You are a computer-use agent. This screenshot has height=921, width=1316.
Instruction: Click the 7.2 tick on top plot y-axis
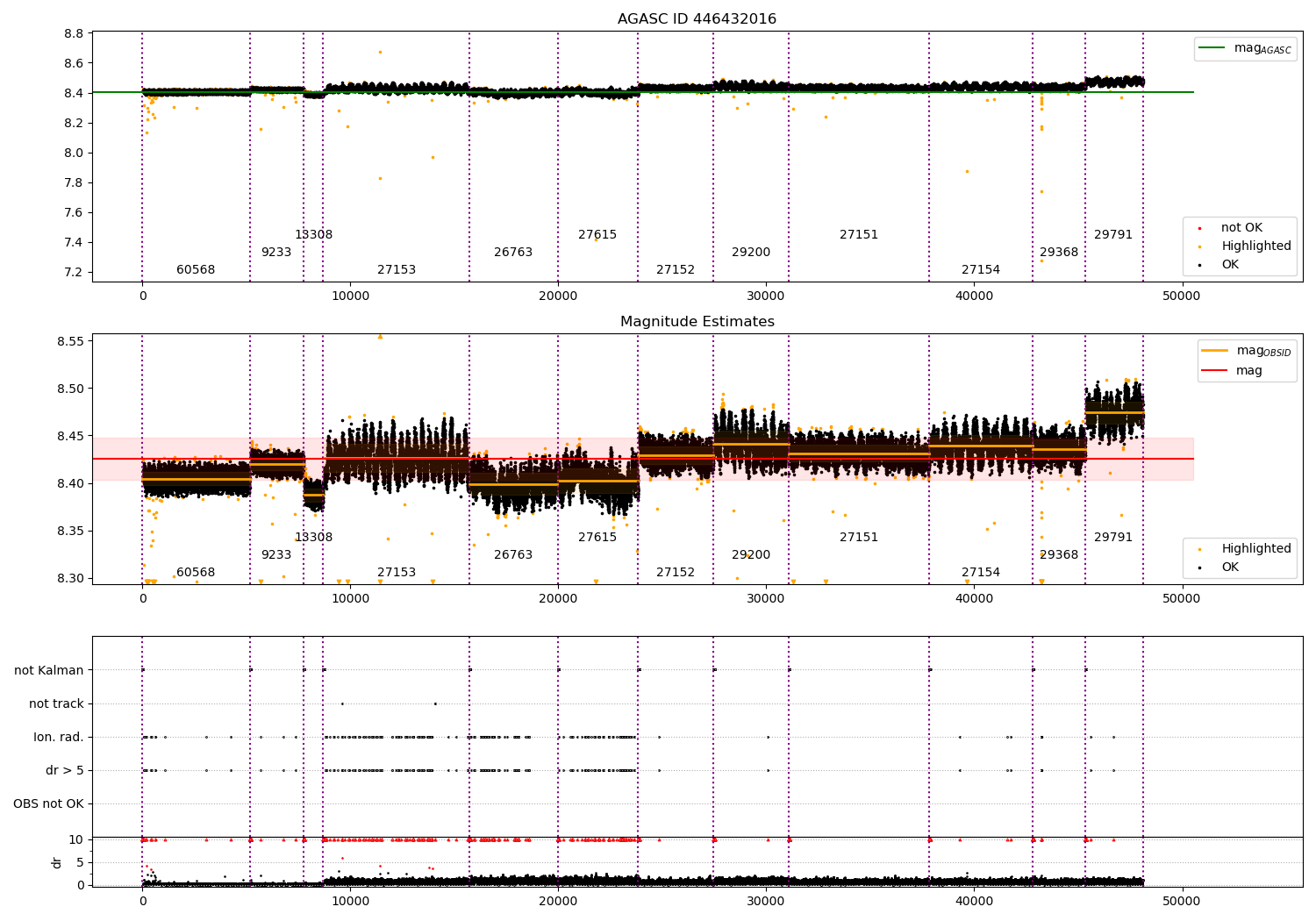coord(74,272)
